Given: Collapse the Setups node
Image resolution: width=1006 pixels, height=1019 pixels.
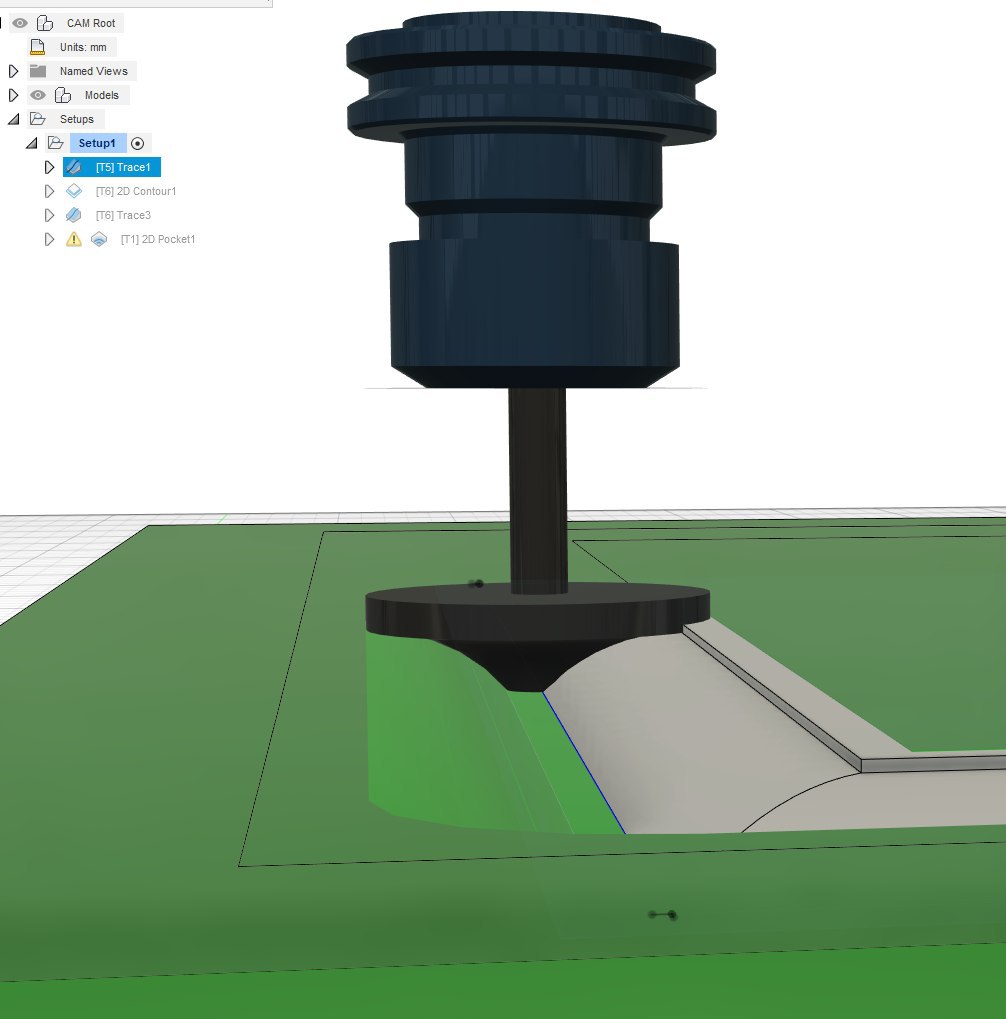Looking at the screenshot, I should (x=14, y=119).
